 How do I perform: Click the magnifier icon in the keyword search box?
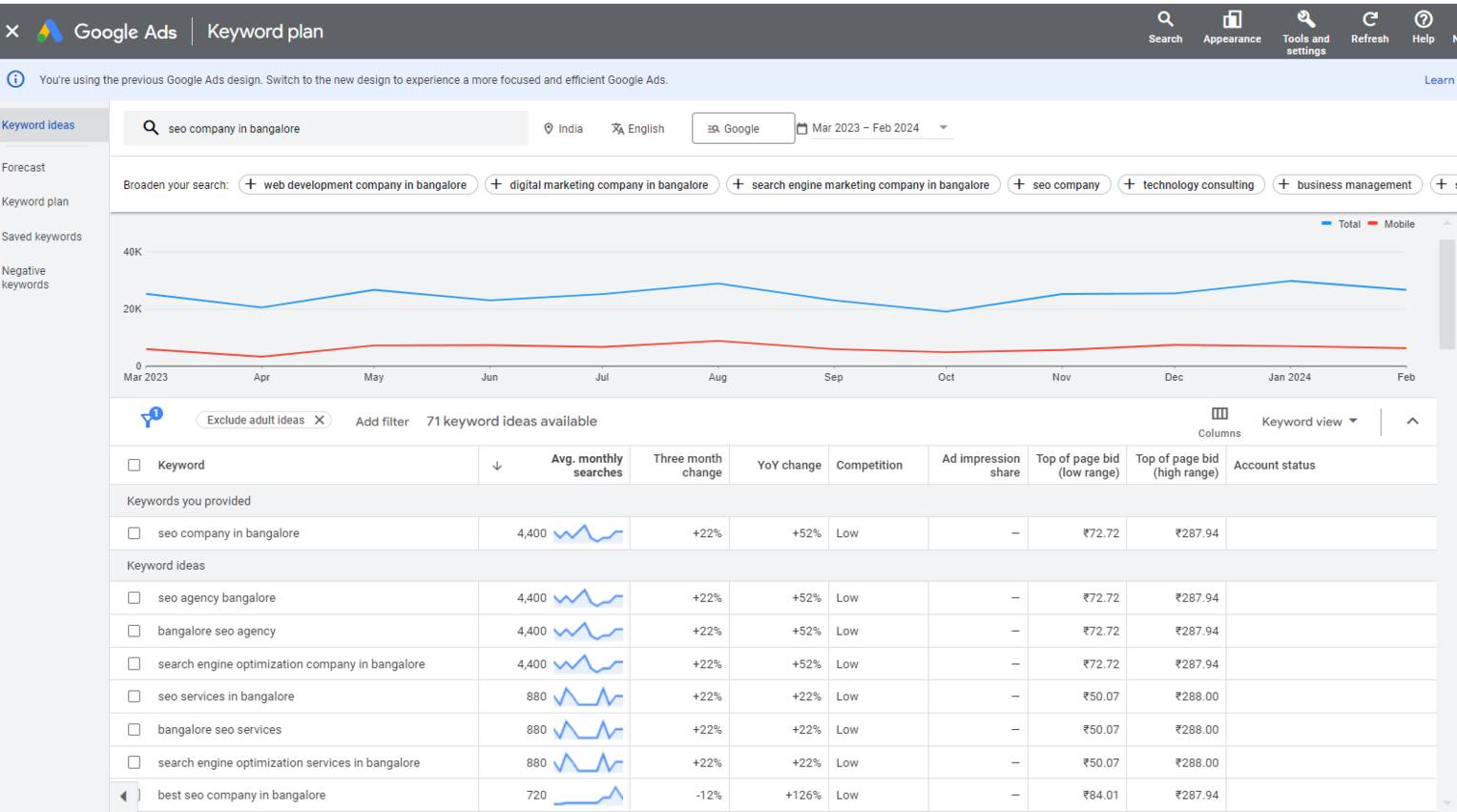coord(151,128)
